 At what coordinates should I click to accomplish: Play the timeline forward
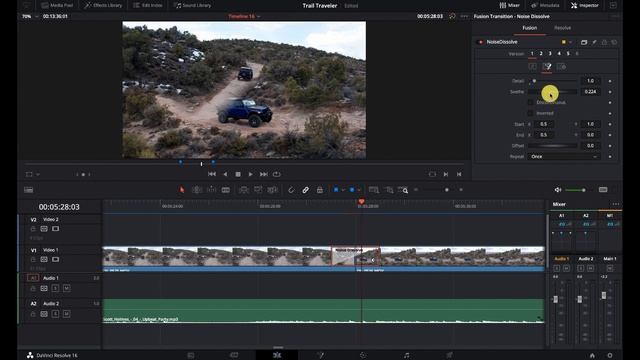(250, 174)
